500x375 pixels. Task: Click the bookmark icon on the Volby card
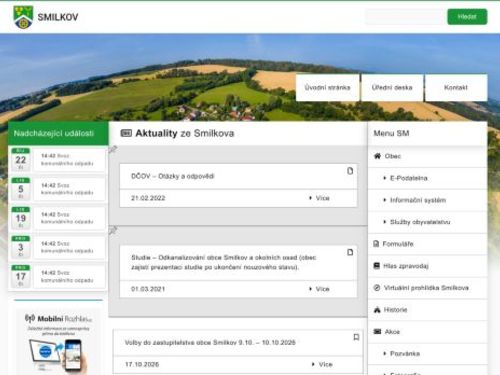tap(356, 337)
